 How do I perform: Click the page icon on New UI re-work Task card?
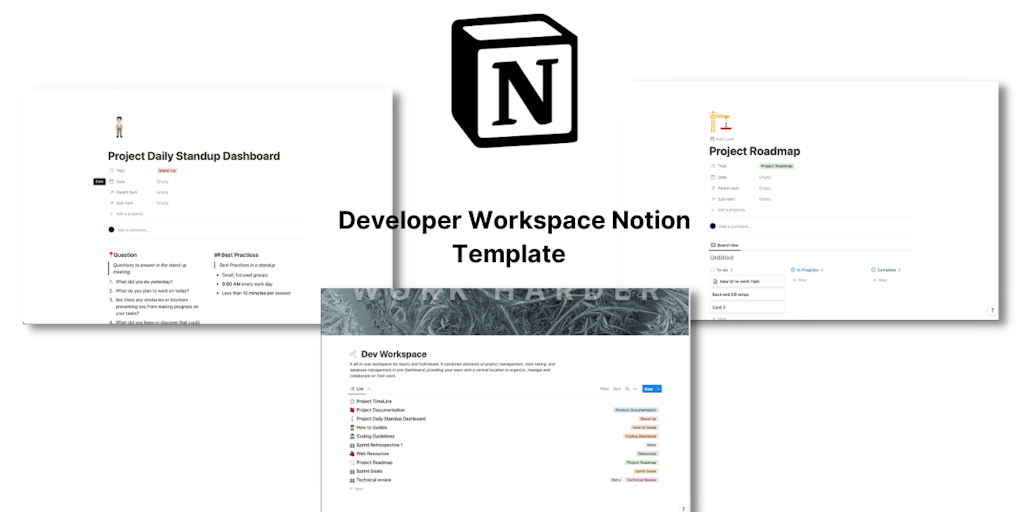[x=715, y=281]
